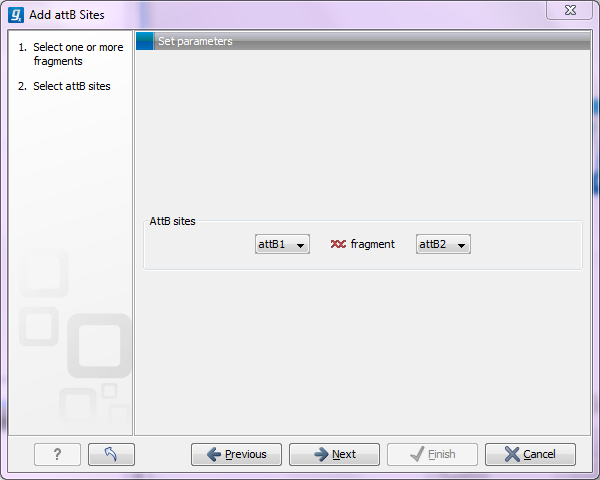Cancel the Add attB Sites wizard
Screen dimensions: 600x480
[x=530, y=454]
